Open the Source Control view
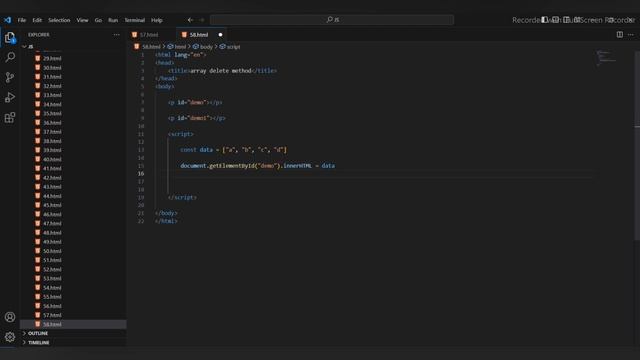This screenshot has width=640, height=360. pyautogui.click(x=10, y=77)
